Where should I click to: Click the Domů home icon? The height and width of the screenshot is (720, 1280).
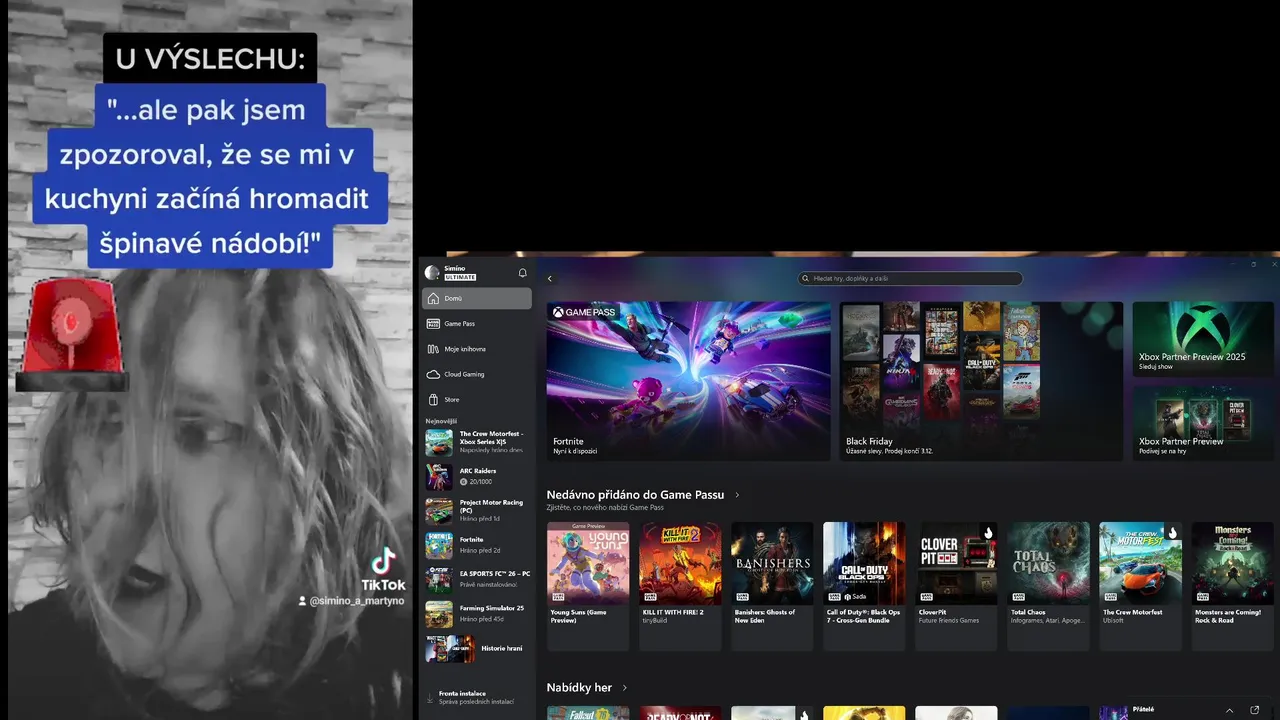[x=433, y=298]
